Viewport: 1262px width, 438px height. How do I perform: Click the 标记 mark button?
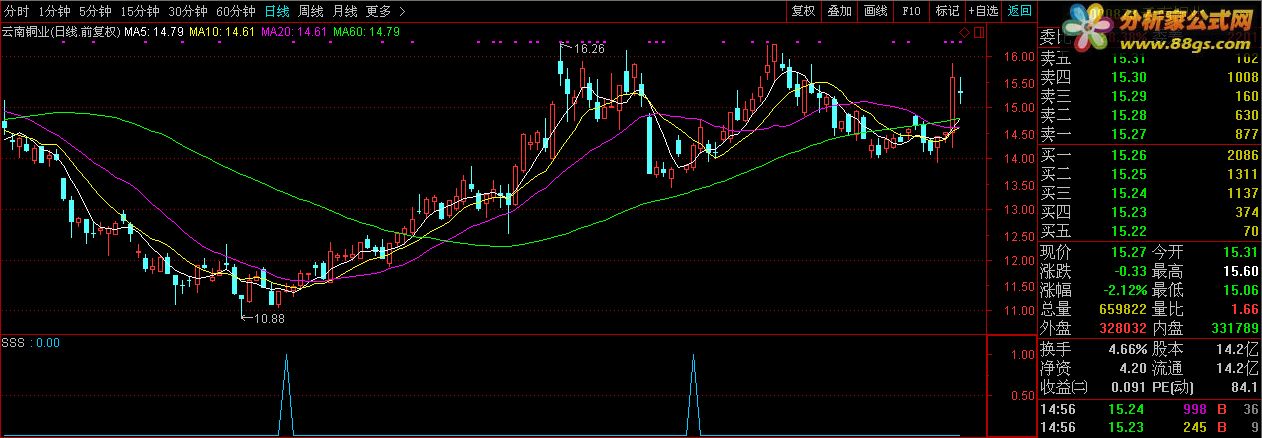pos(947,11)
